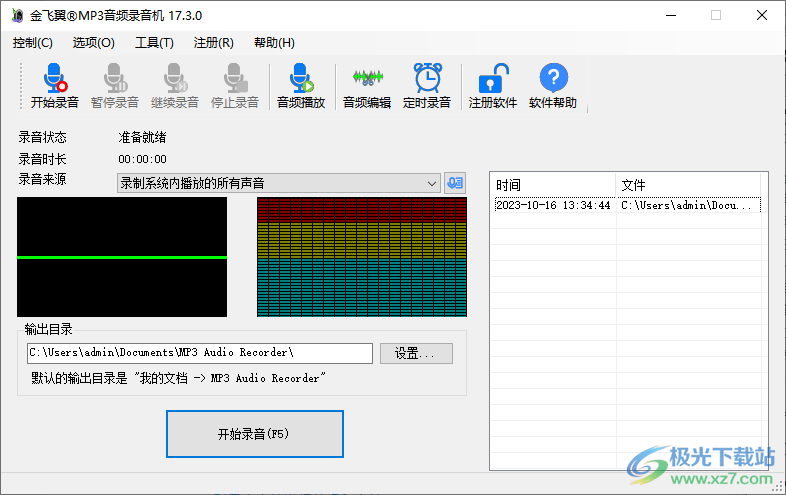786x495 pixels.
Task: Click the output directory path field
Action: (x=200, y=353)
